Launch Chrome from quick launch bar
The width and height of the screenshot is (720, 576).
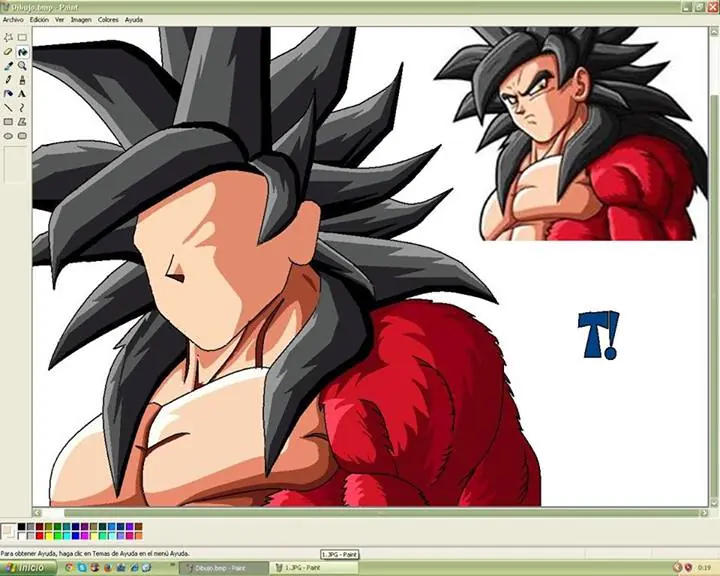(69, 568)
